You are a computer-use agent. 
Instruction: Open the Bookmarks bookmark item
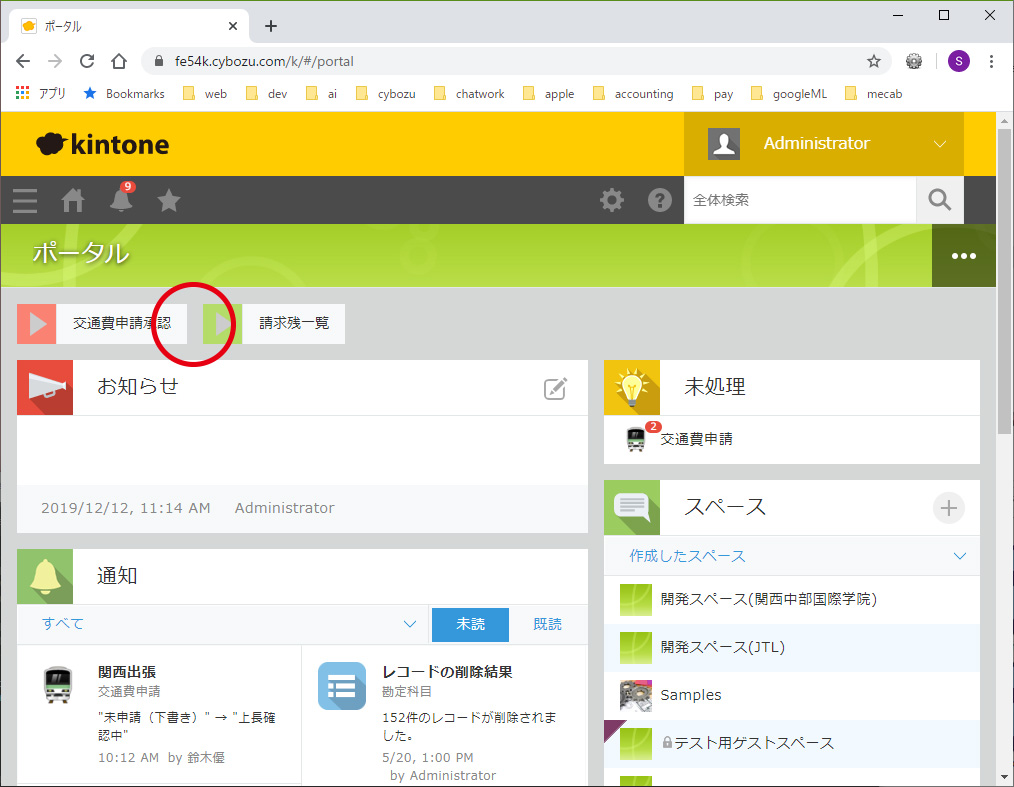pos(124,94)
